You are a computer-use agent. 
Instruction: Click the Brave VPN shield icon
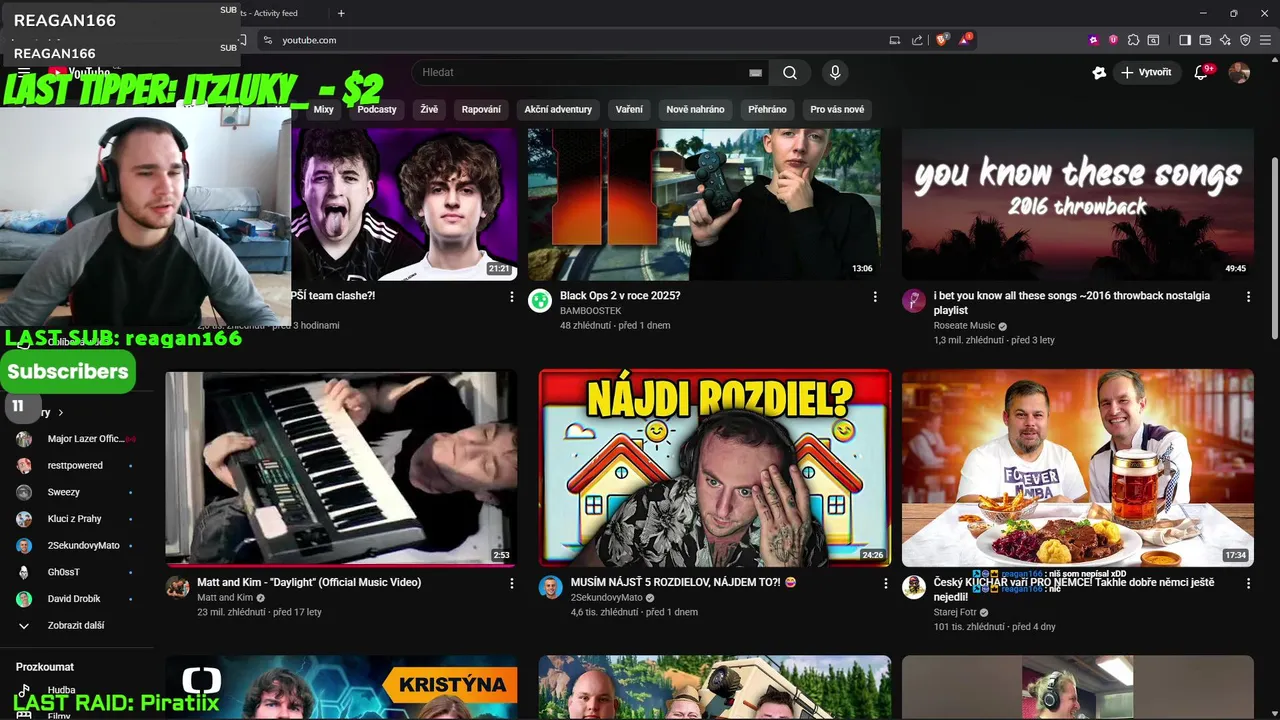(x=1245, y=40)
